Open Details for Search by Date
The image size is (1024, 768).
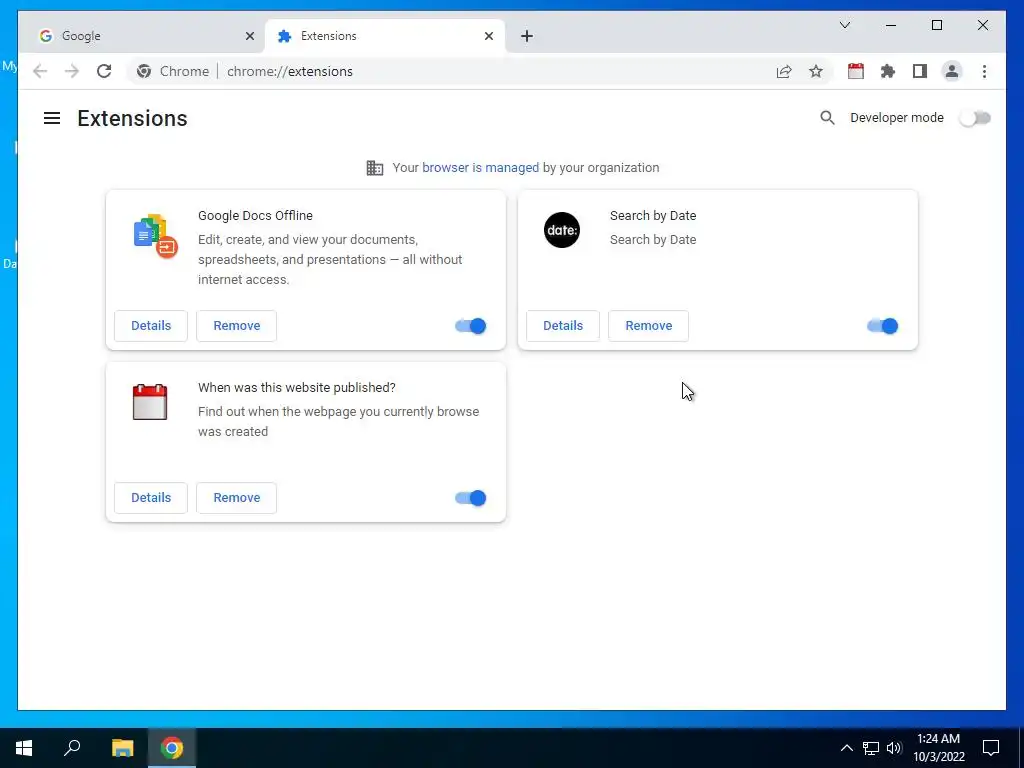(563, 326)
